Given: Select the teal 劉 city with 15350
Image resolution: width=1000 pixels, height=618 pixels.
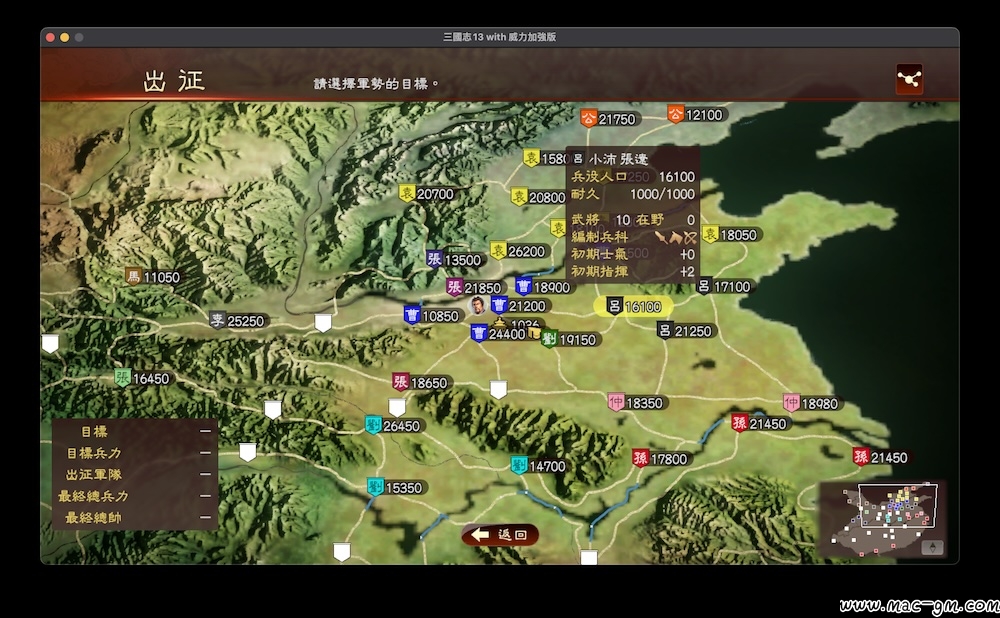Looking at the screenshot, I should [395, 487].
